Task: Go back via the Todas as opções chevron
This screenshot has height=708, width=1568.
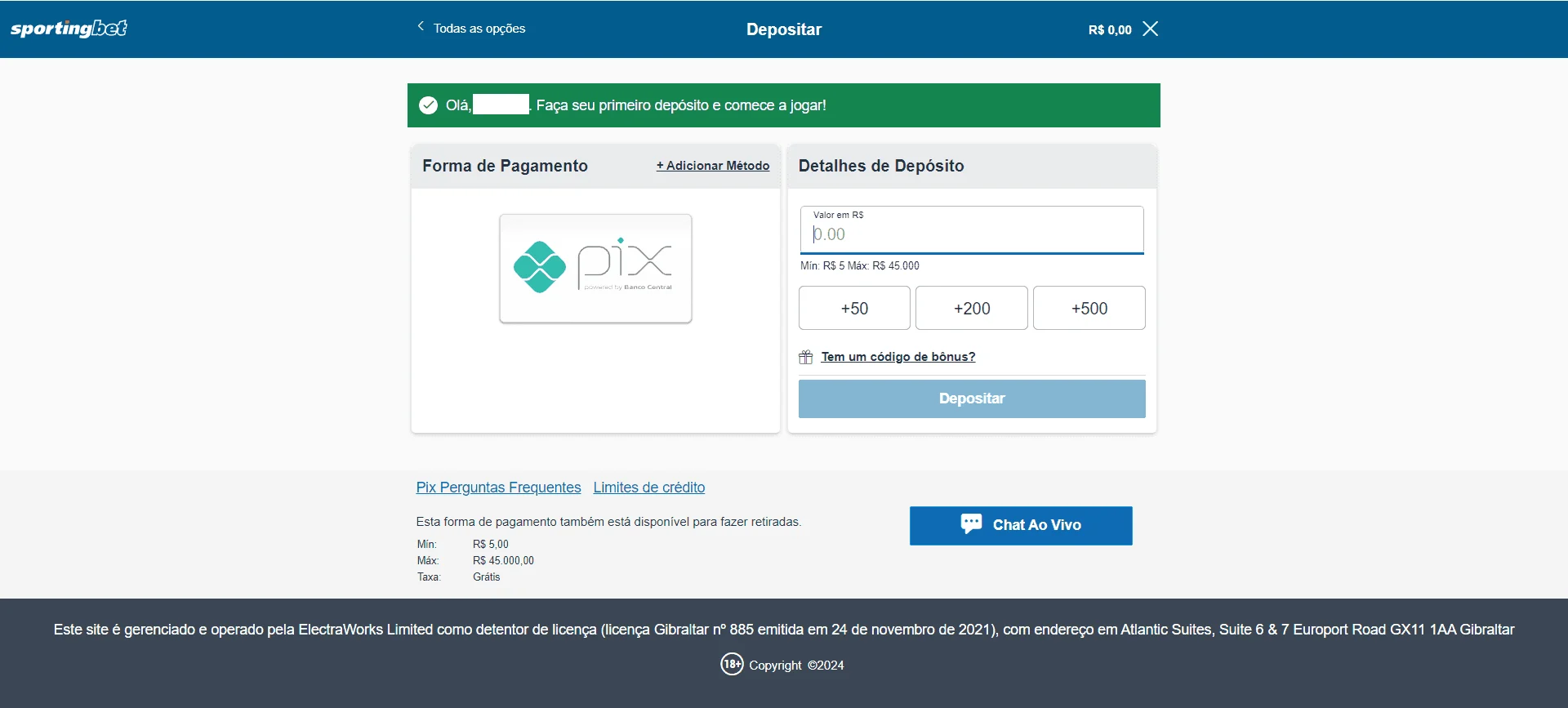Action: [x=421, y=26]
